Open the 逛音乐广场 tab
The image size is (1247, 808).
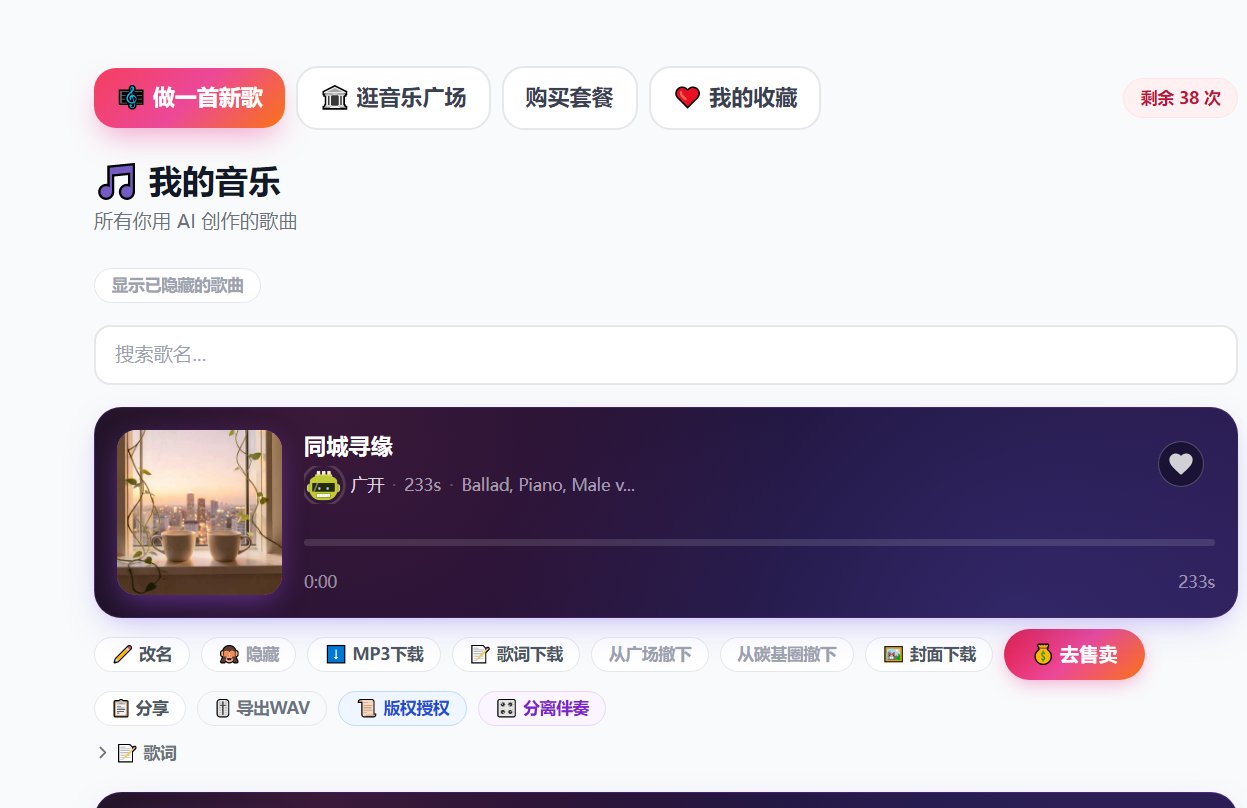(393, 98)
